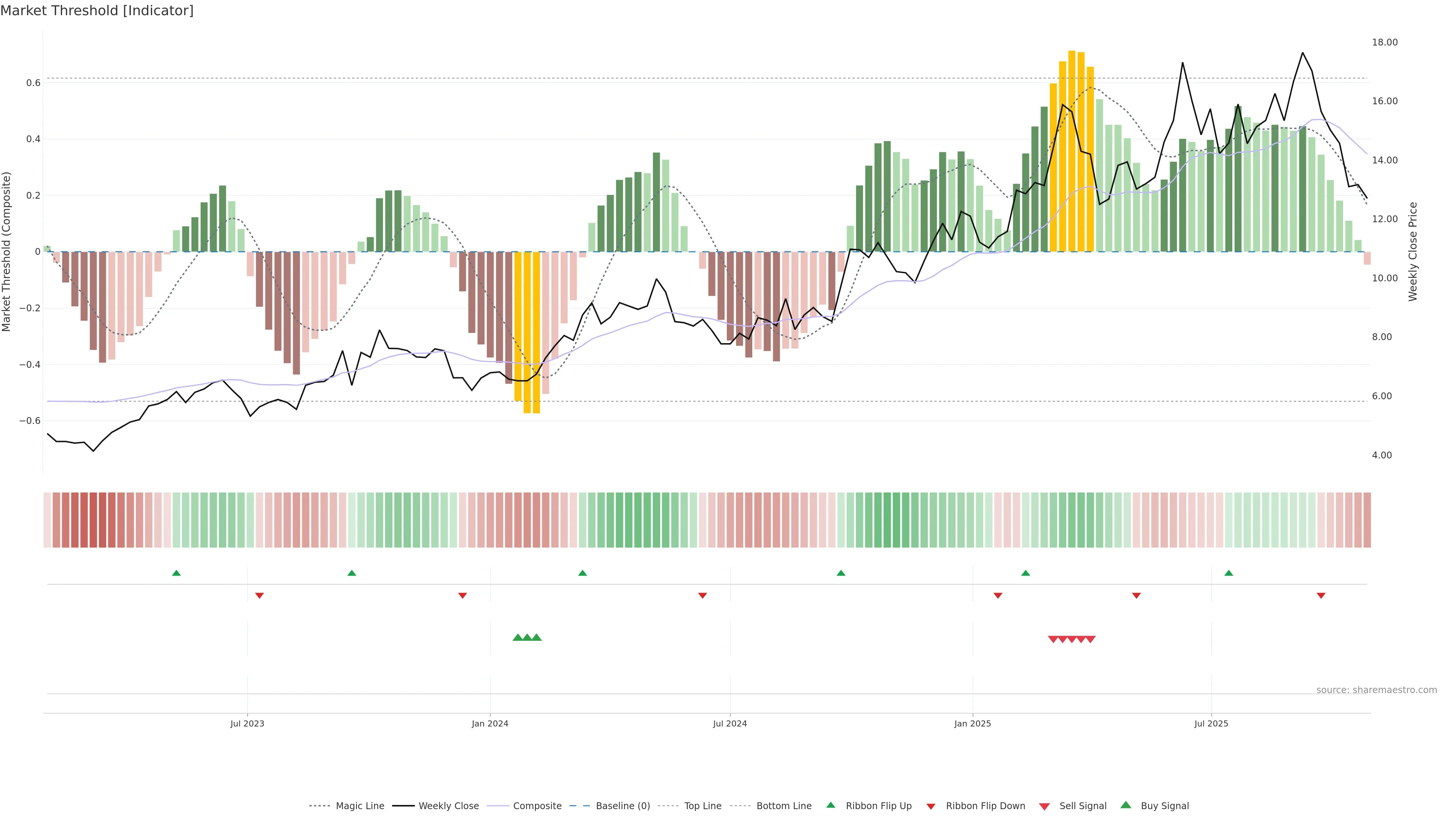This screenshot has width=1456, height=819.
Task: Click the source: sharemaestro.com text
Action: click(x=1376, y=690)
